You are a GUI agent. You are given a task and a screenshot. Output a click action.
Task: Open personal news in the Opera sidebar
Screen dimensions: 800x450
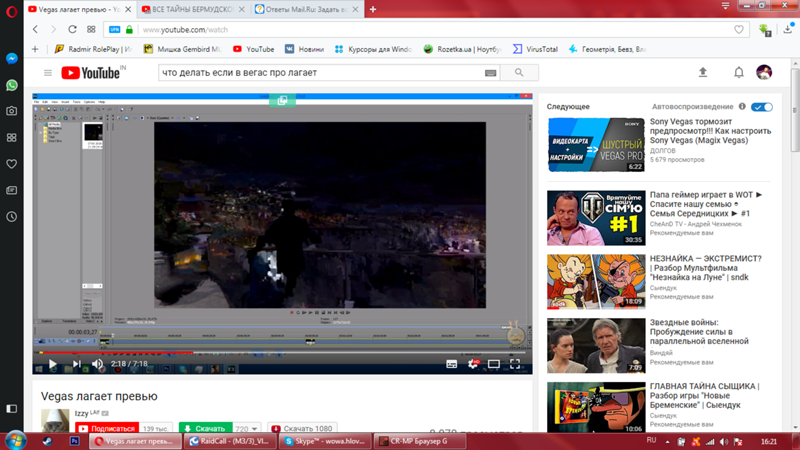coord(12,190)
